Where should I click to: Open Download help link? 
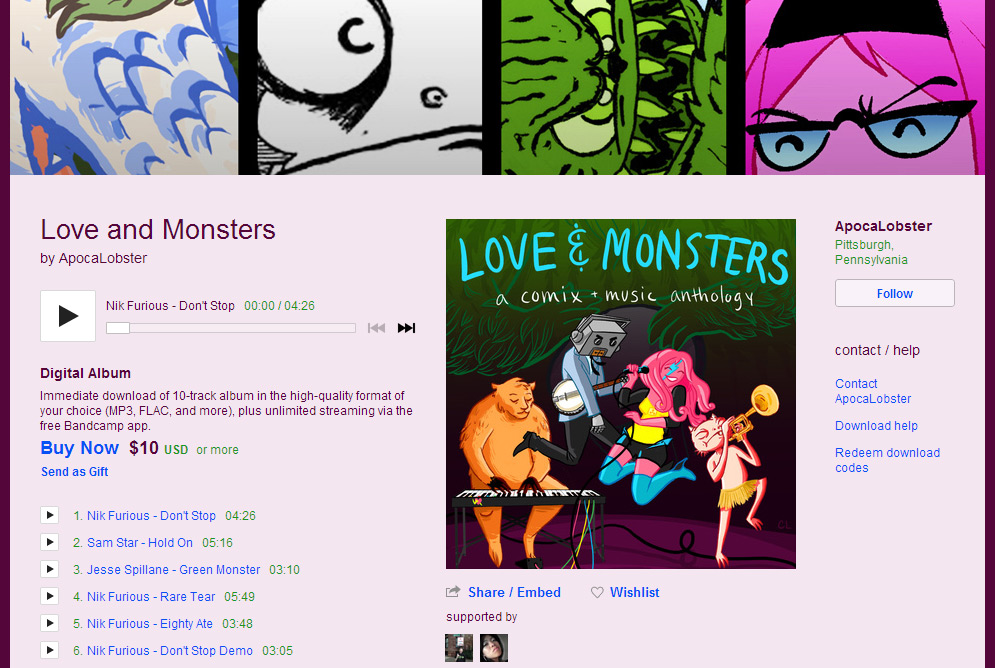click(876, 426)
